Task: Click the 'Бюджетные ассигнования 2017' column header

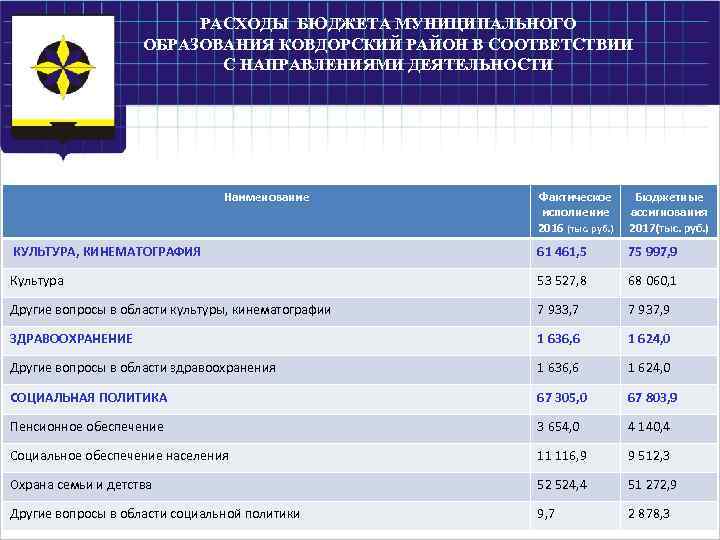Action: pos(669,212)
